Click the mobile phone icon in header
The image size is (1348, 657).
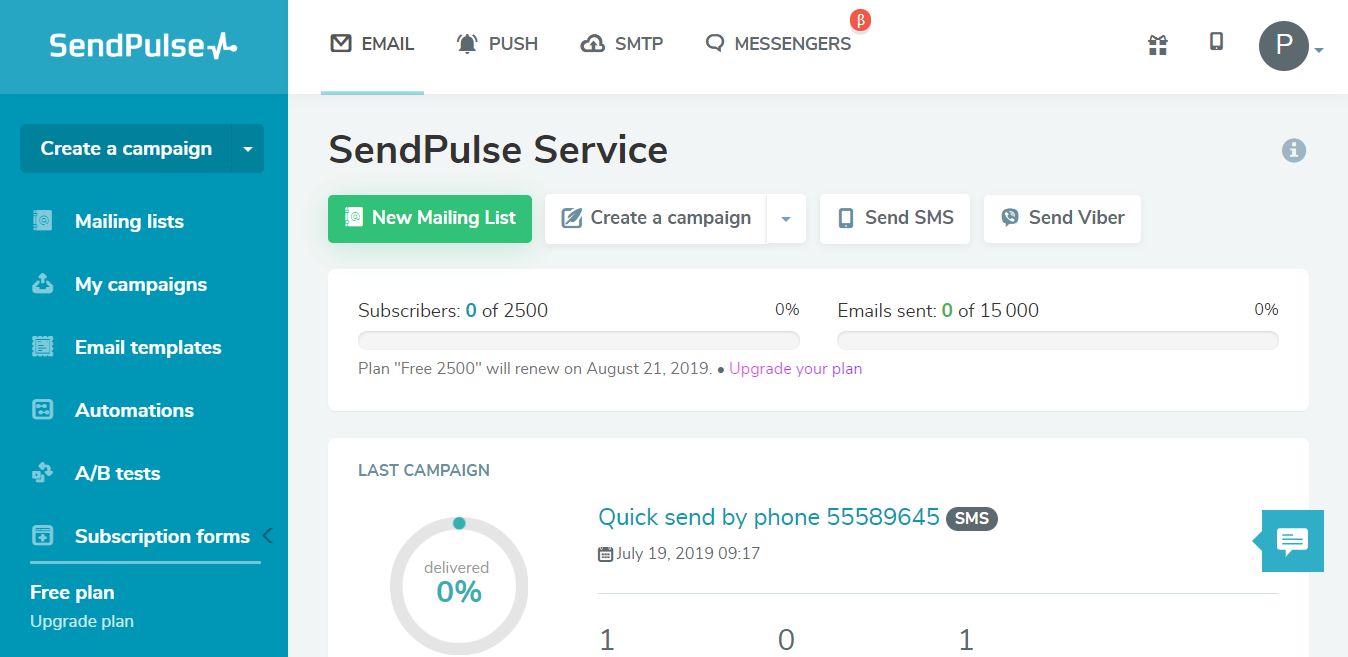pos(1216,42)
